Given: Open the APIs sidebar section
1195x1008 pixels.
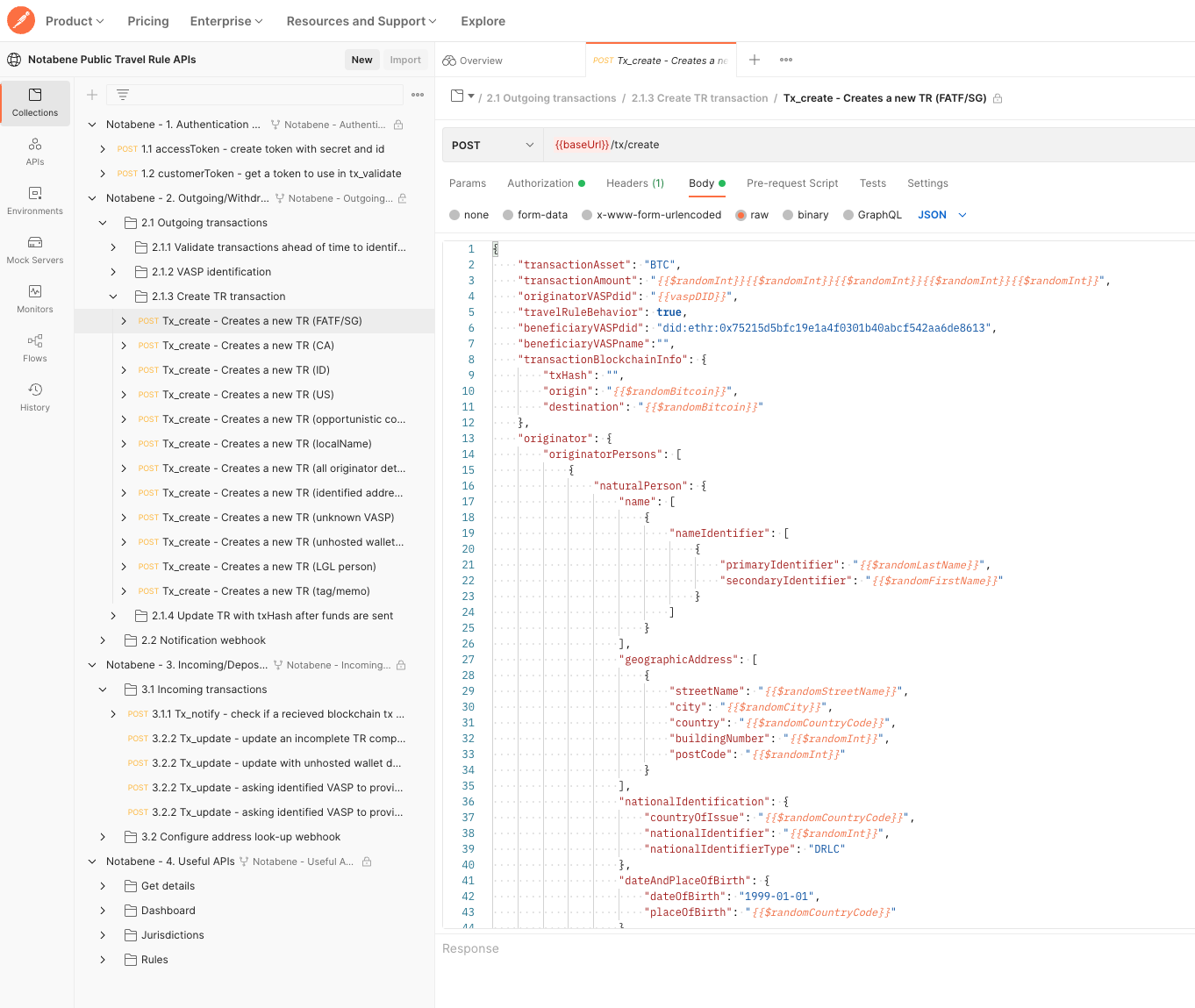Looking at the screenshot, I should [35, 152].
